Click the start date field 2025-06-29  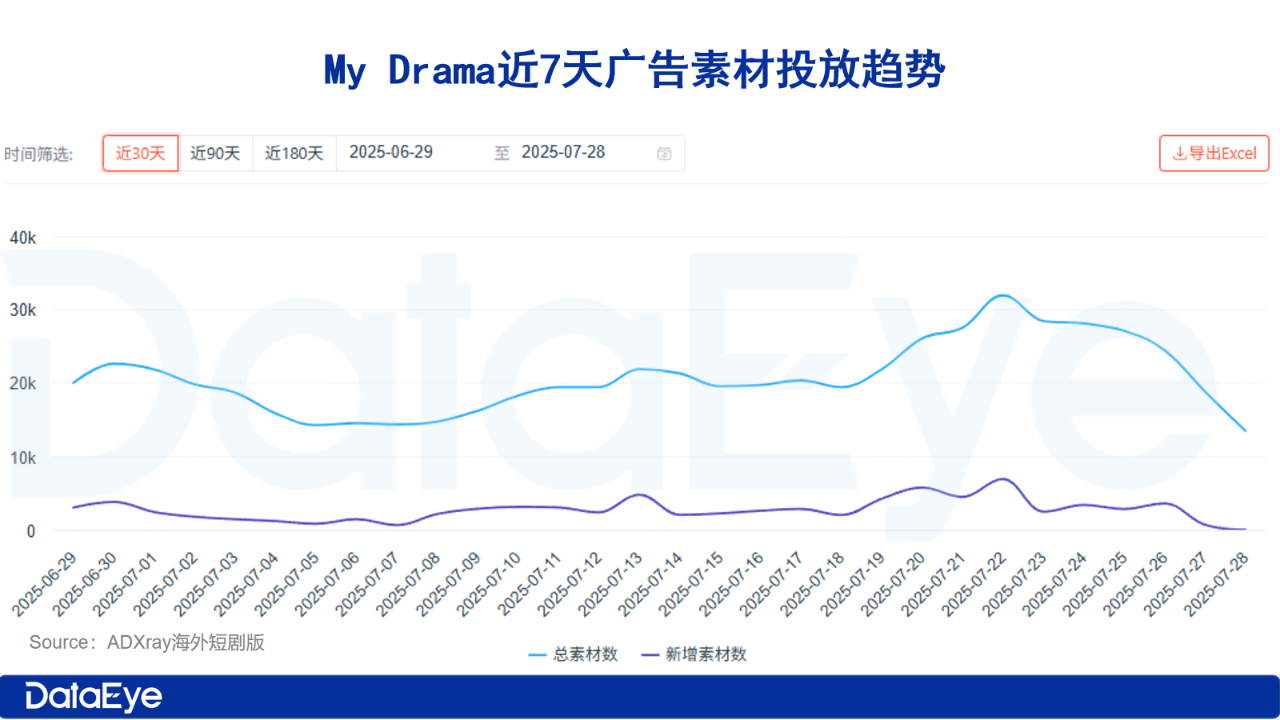tap(391, 153)
